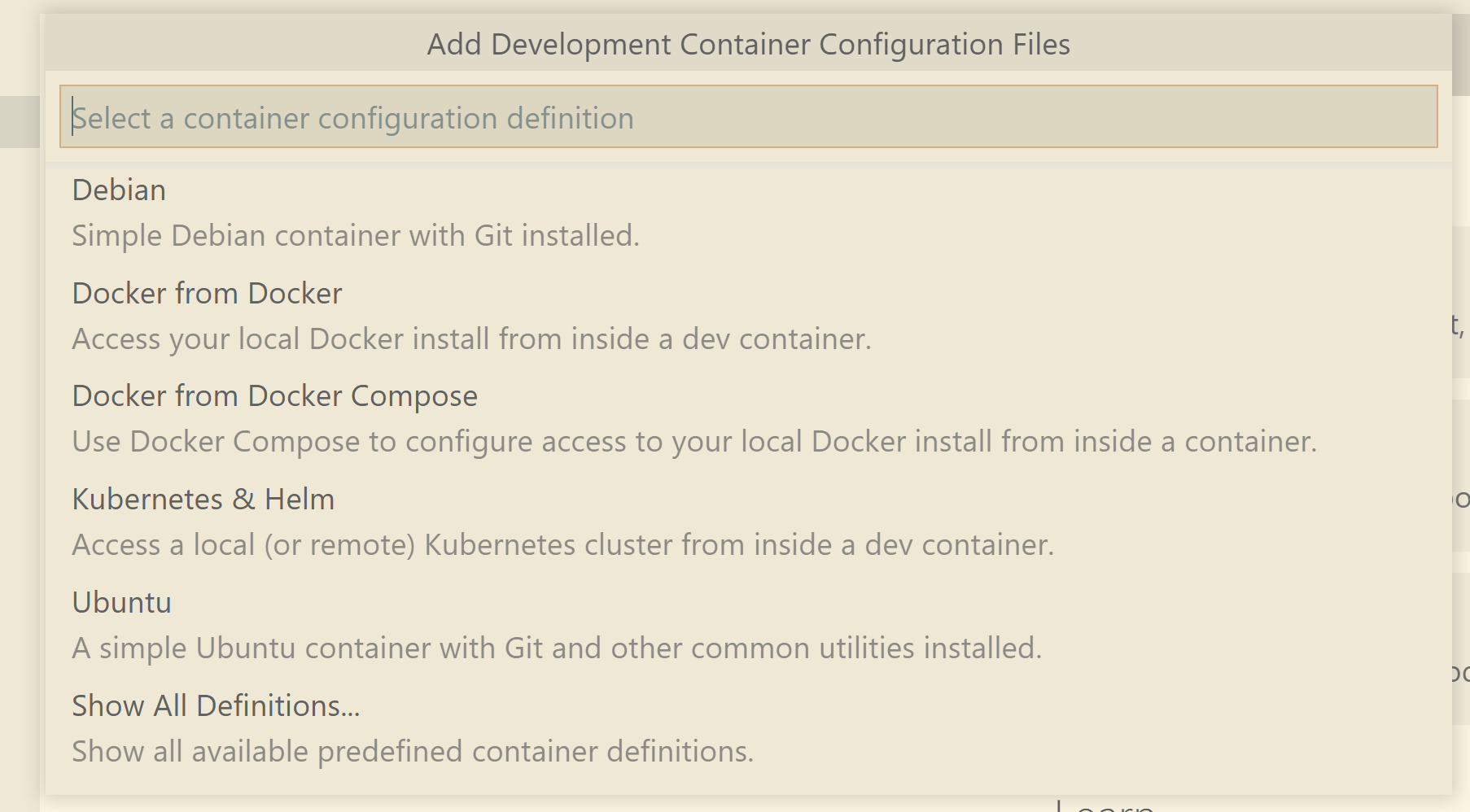This screenshot has height=812, width=1470.
Task: Choose the Ubuntu container definition
Action: coord(122,602)
